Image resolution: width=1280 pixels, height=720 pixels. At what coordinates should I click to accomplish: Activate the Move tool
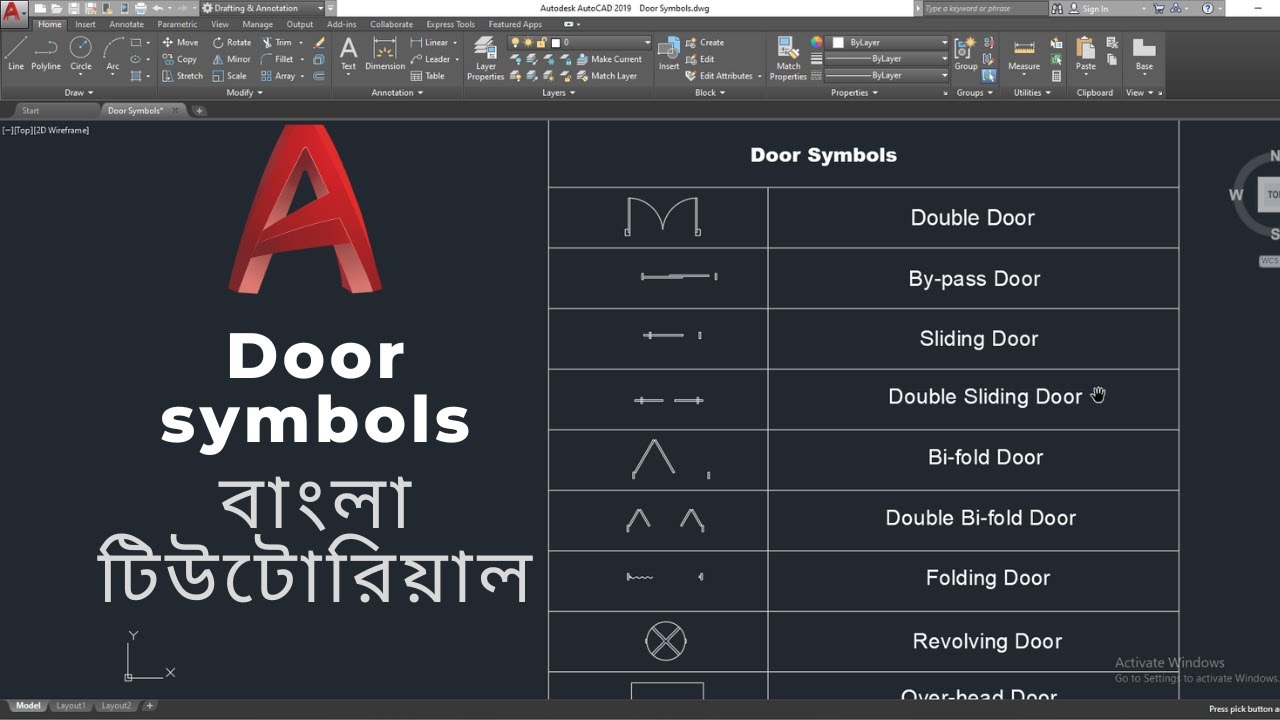[180, 43]
